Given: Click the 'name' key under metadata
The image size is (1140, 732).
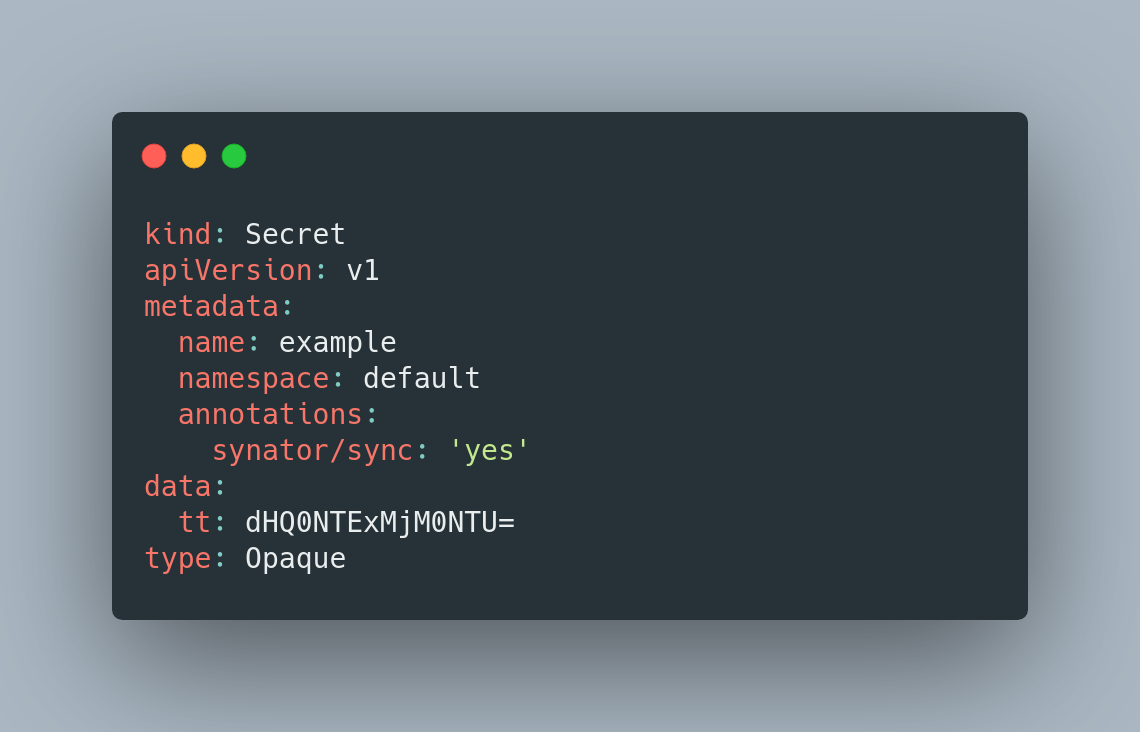Looking at the screenshot, I should 212,342.
